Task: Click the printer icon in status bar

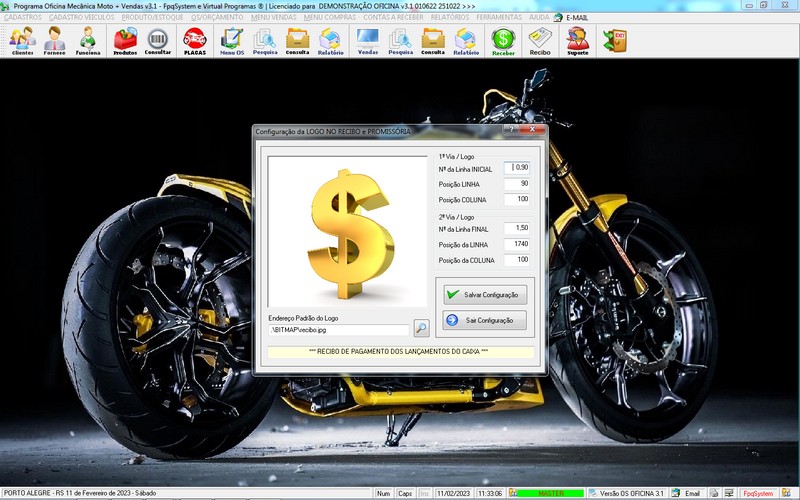Action: 714,493
